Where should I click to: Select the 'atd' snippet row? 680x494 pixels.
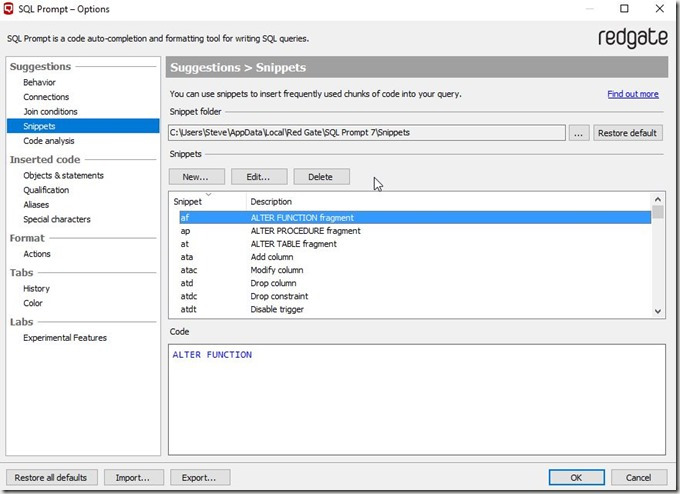pyautogui.click(x=415, y=283)
